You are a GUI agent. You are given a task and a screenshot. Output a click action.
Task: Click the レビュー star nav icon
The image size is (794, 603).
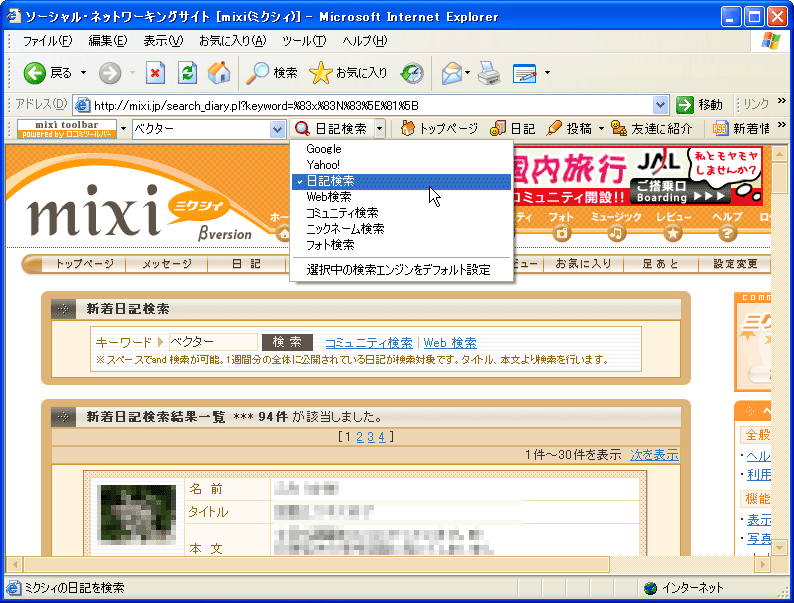point(672,233)
